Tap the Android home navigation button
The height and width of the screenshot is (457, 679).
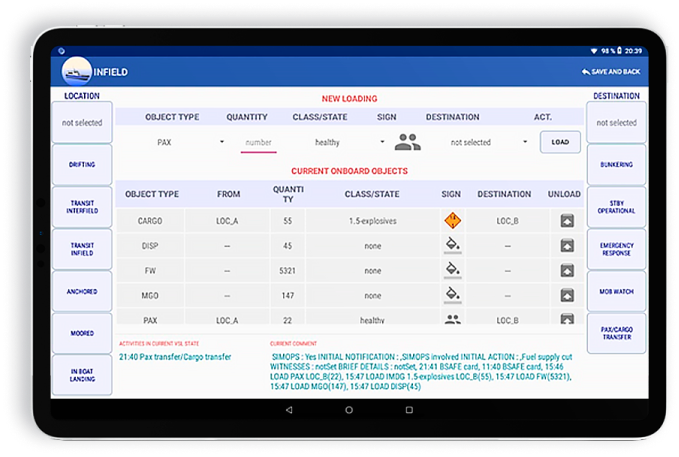point(349,409)
